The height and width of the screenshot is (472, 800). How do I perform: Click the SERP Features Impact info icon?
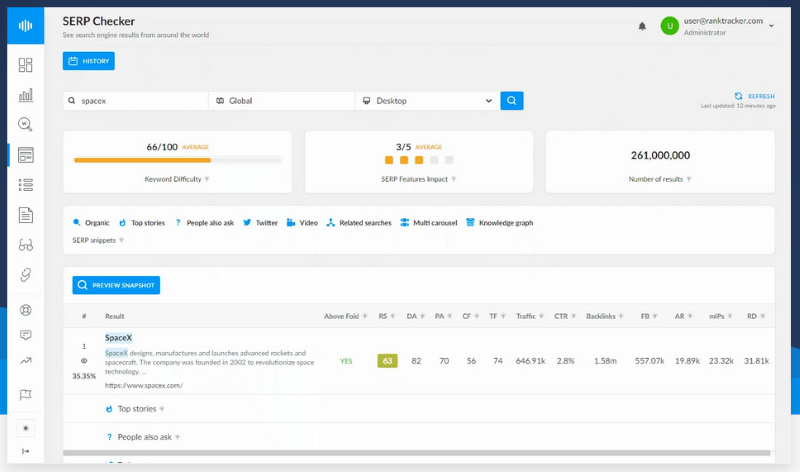pyautogui.click(x=454, y=179)
